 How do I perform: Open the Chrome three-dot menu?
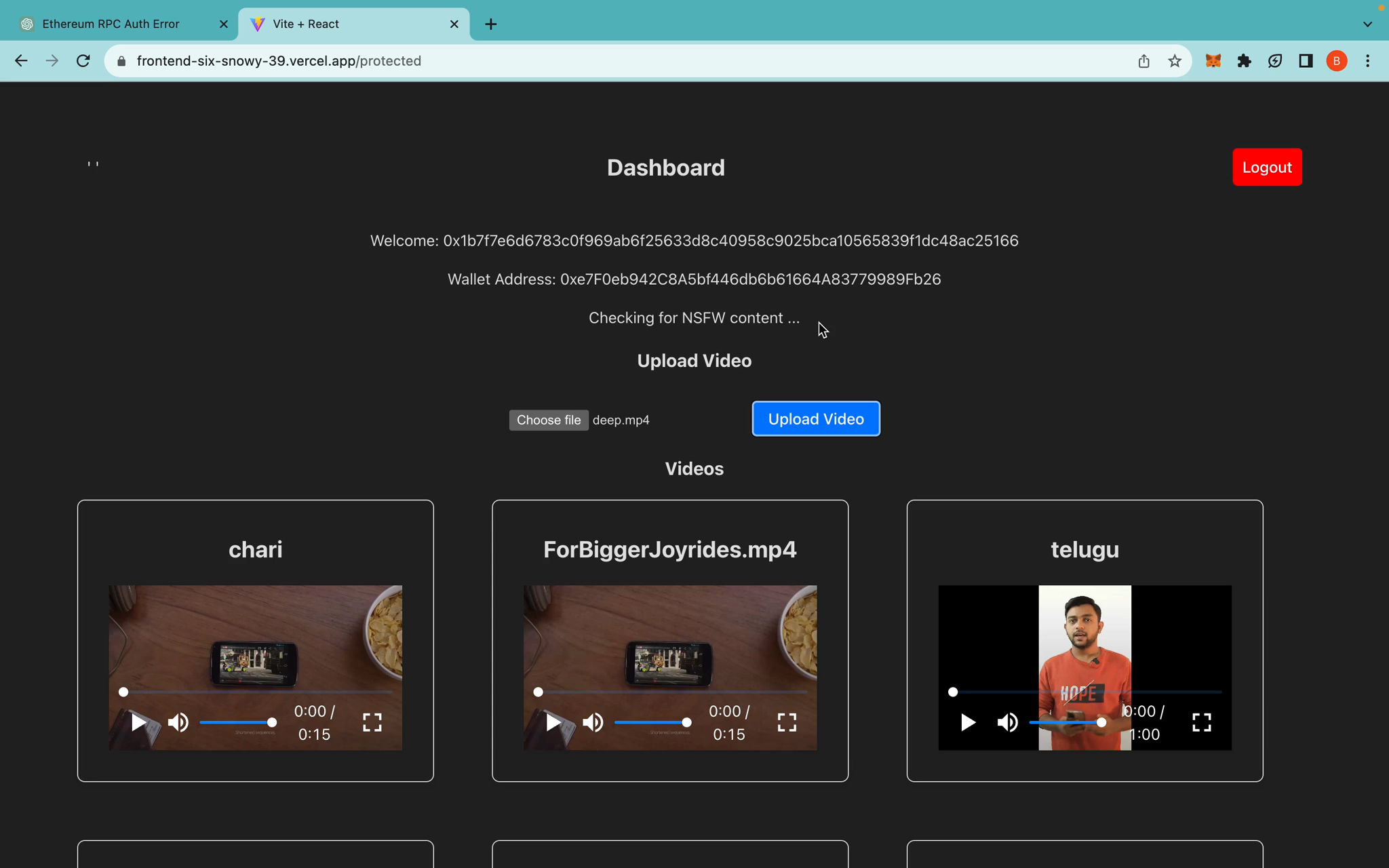click(1368, 61)
